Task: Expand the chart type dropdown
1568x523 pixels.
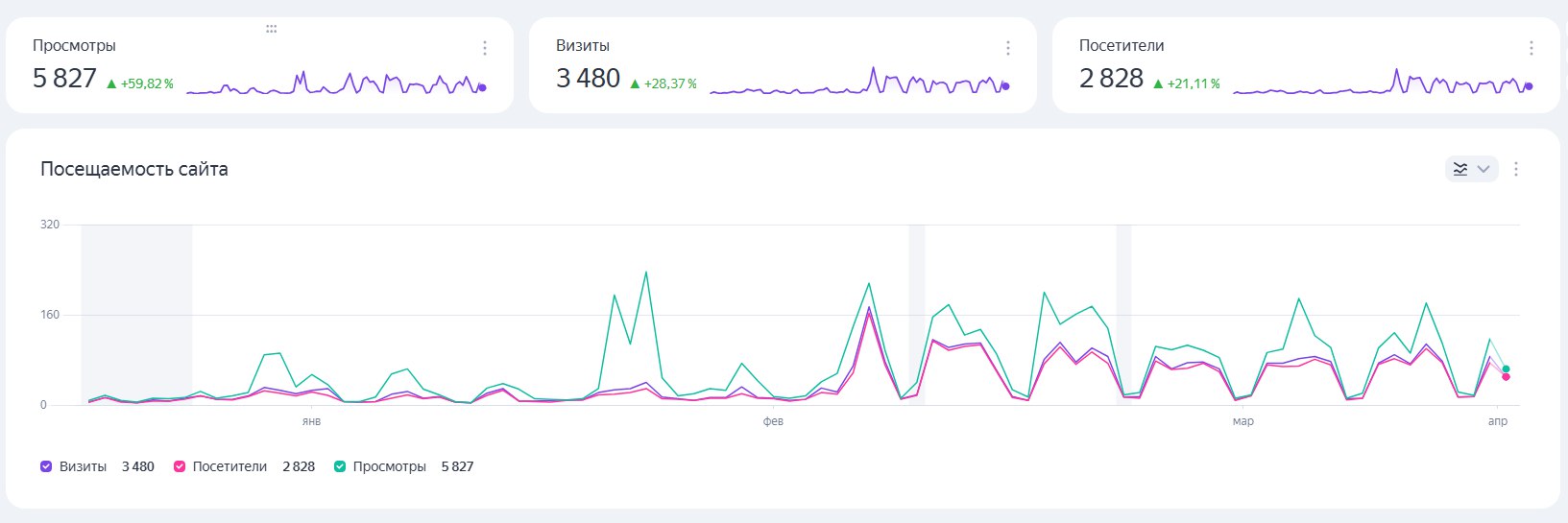Action: coord(1471,169)
